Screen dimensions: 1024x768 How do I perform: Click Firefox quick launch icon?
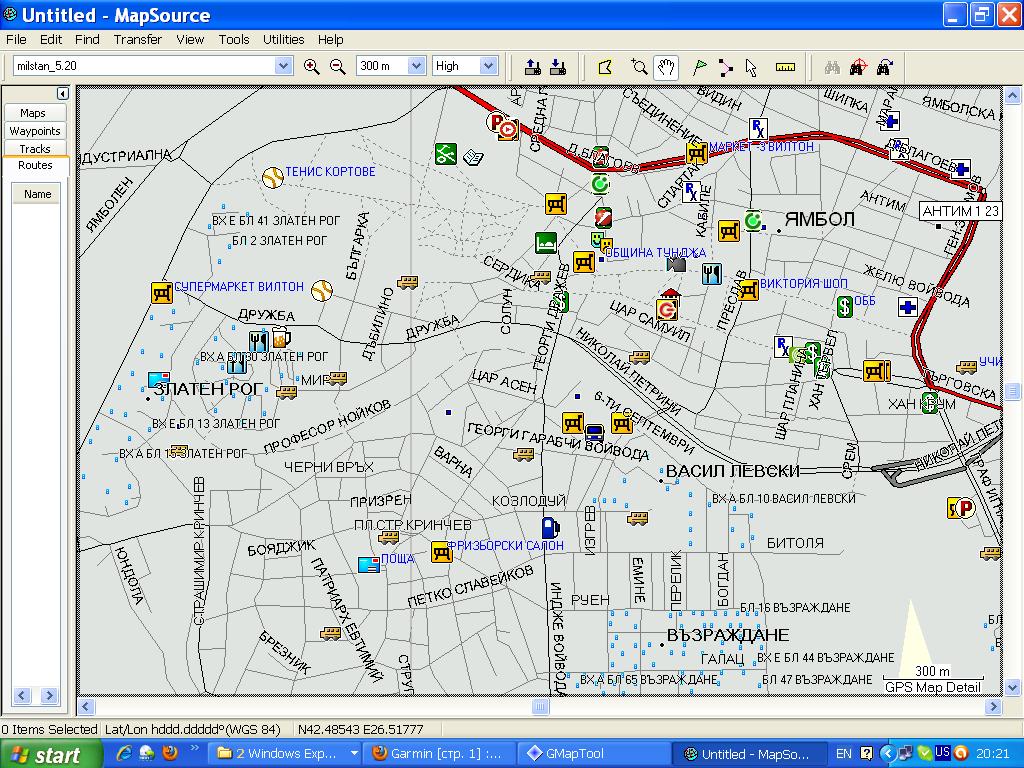[170, 753]
